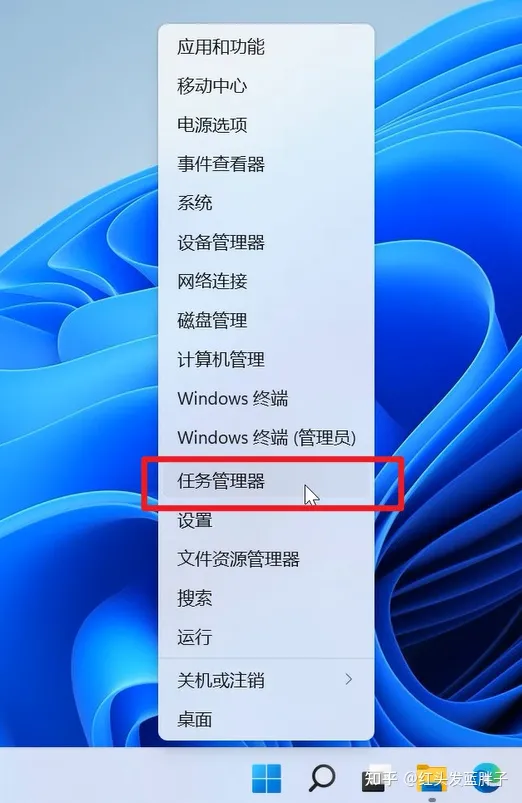Click the taskbar search magnifier icon
The height and width of the screenshot is (803, 522).
[x=322, y=778]
